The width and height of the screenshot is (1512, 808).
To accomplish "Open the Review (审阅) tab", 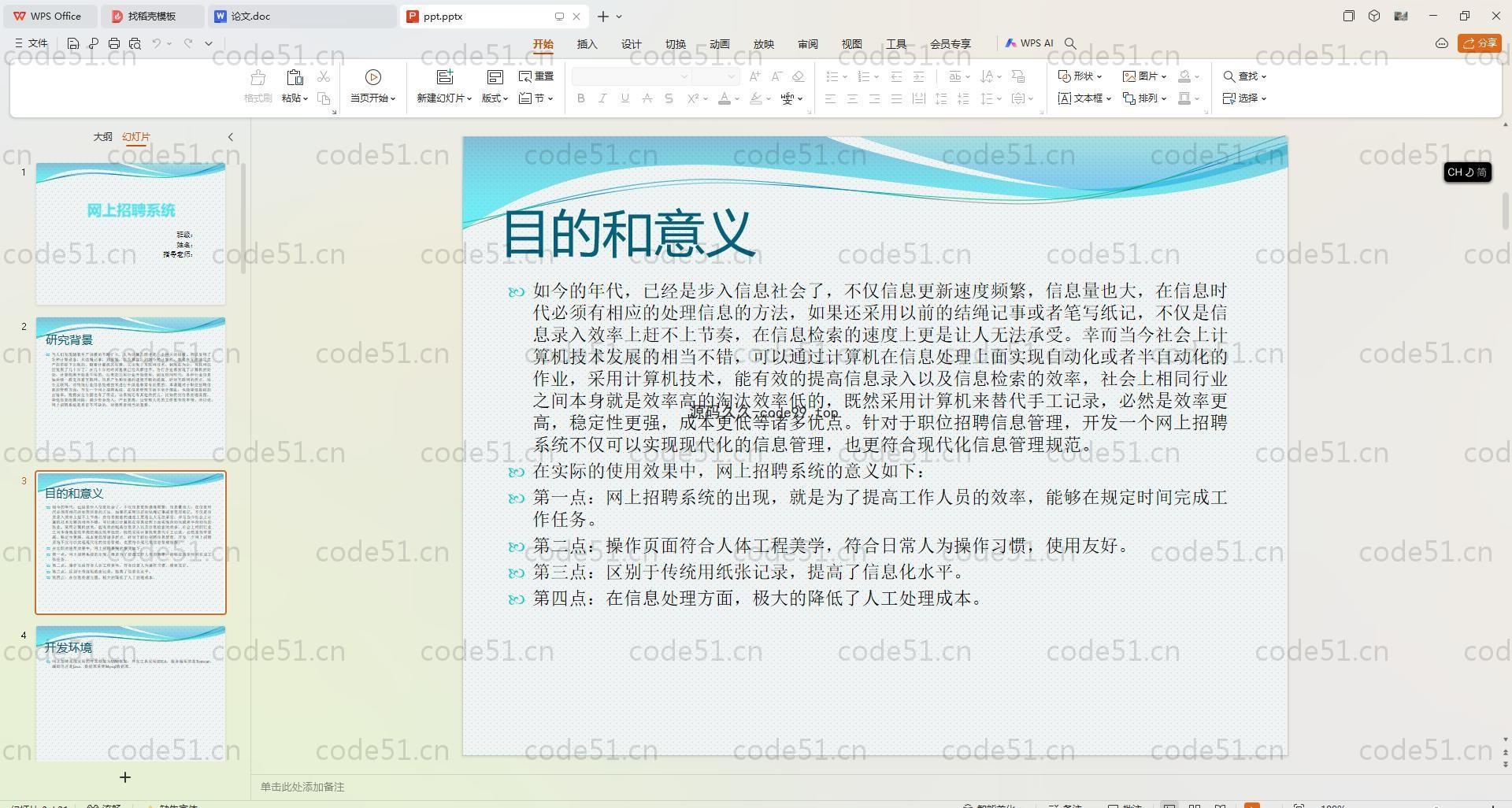I will [x=808, y=44].
